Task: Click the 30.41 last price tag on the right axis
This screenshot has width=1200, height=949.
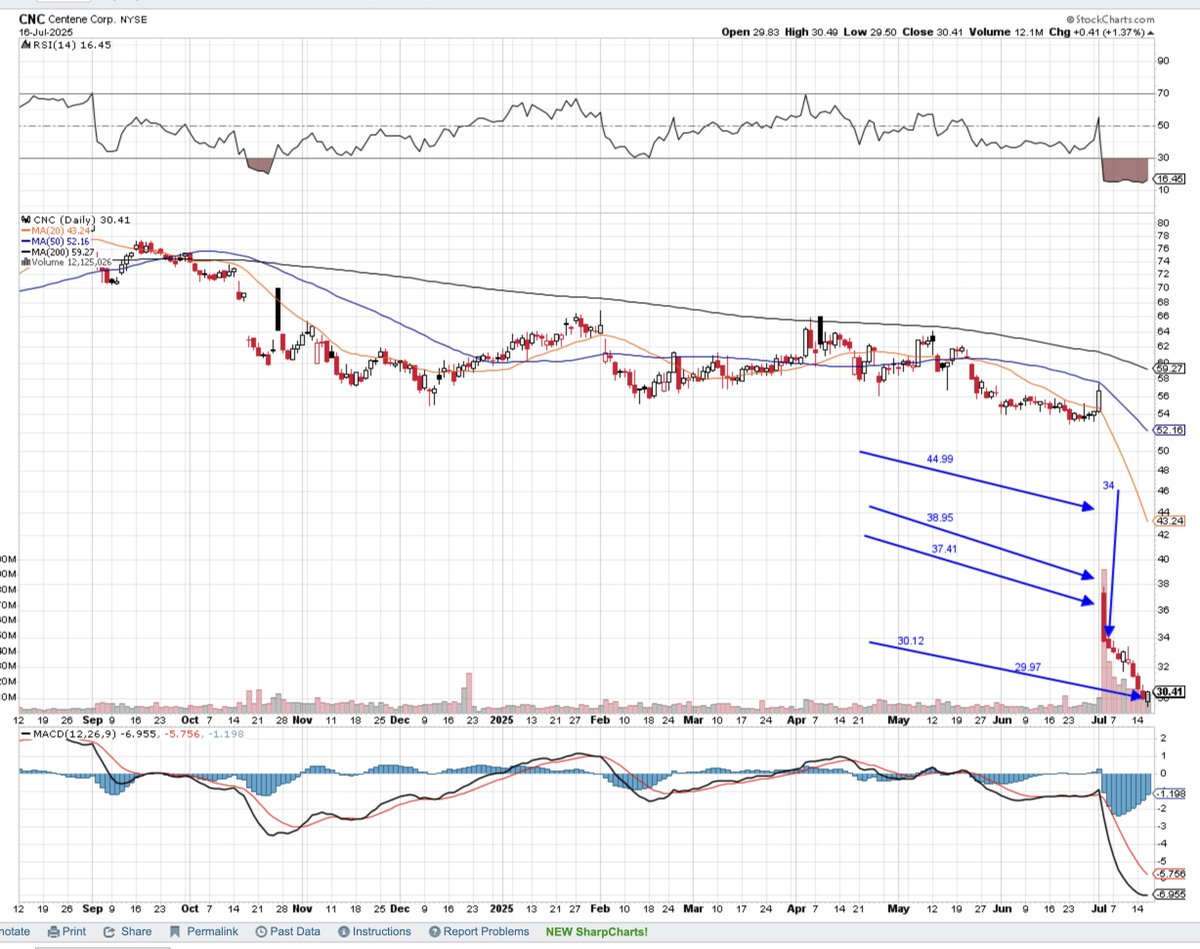Action: coord(1169,691)
